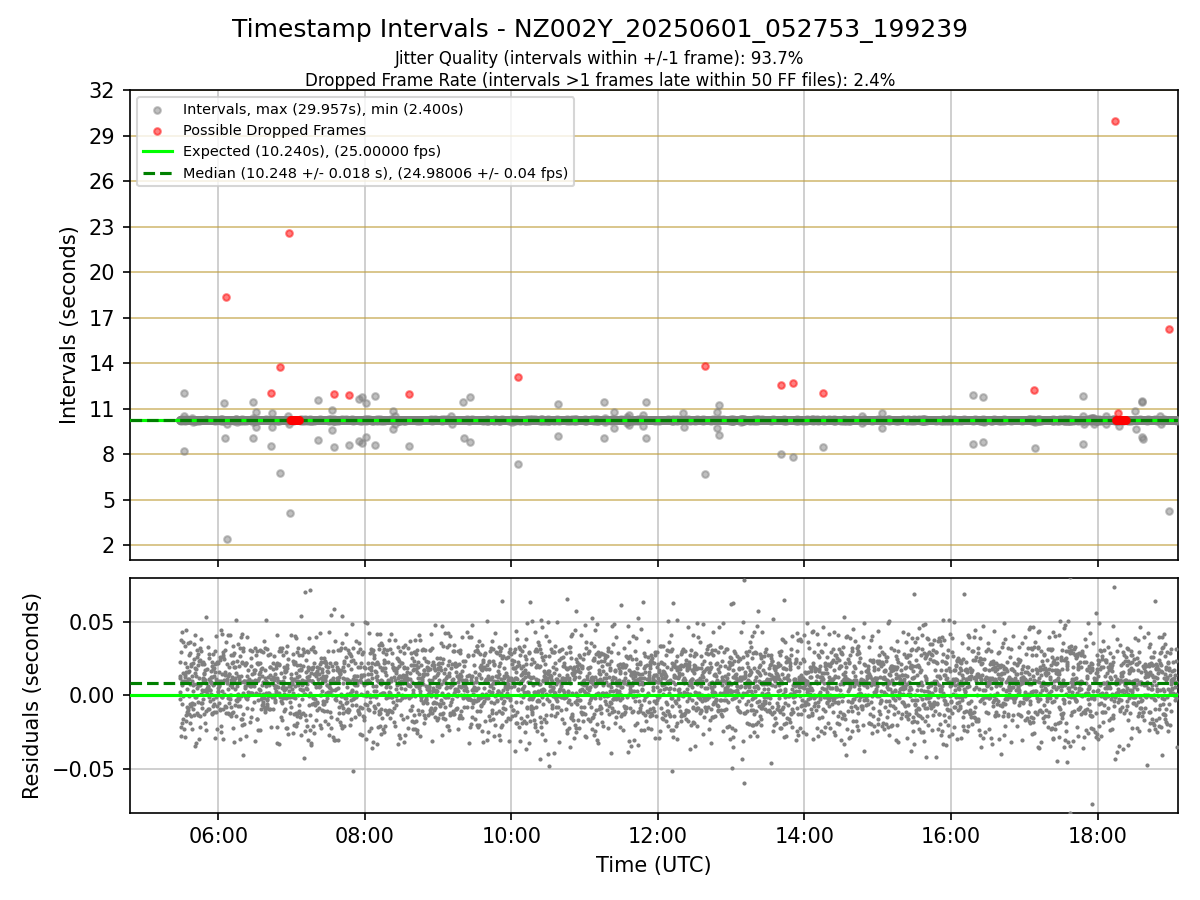Click legend entry Possible Dropped Frames
The height and width of the screenshot is (900, 1200).
pos(274,130)
